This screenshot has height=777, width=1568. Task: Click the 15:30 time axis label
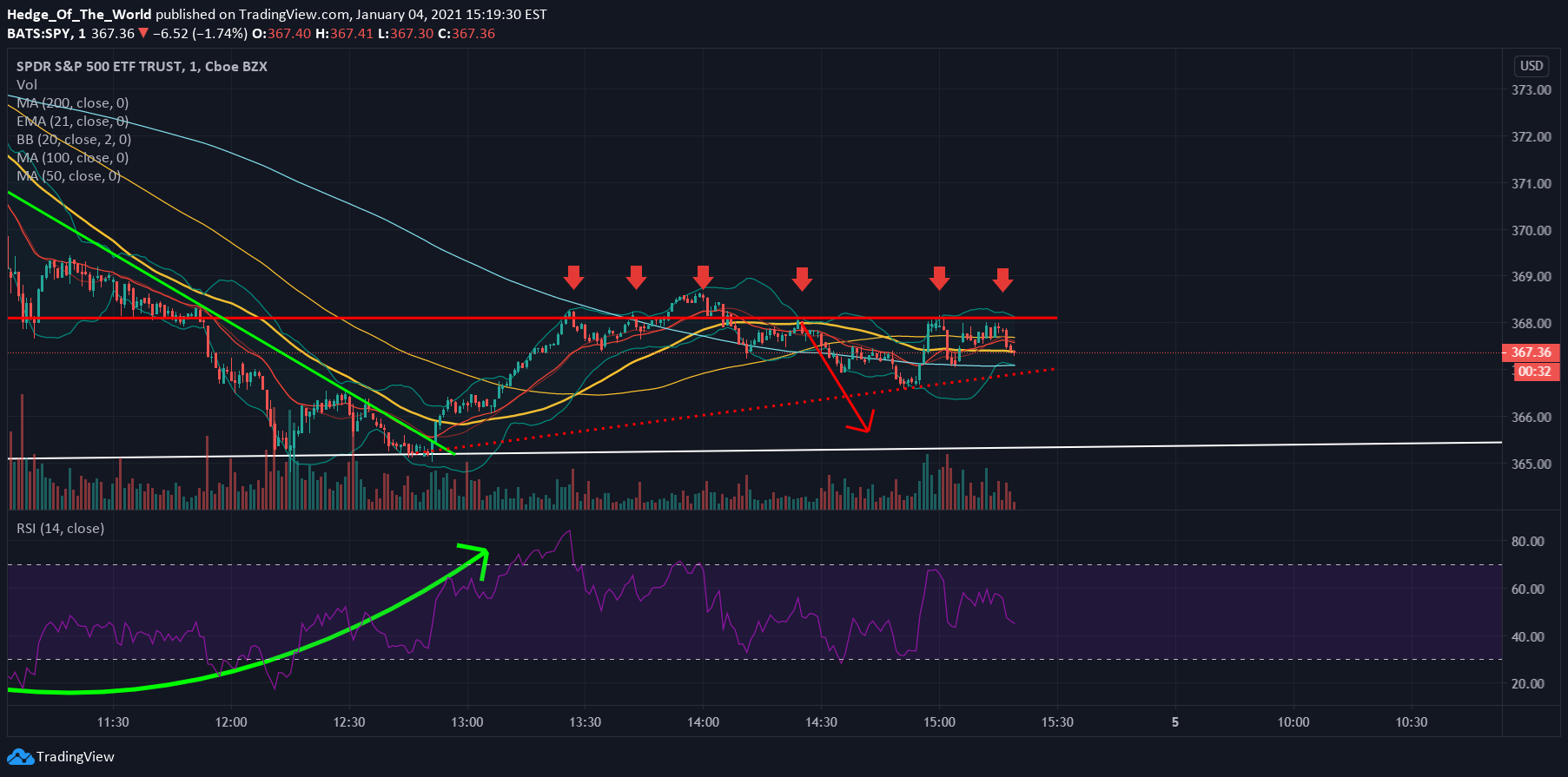point(1057,722)
